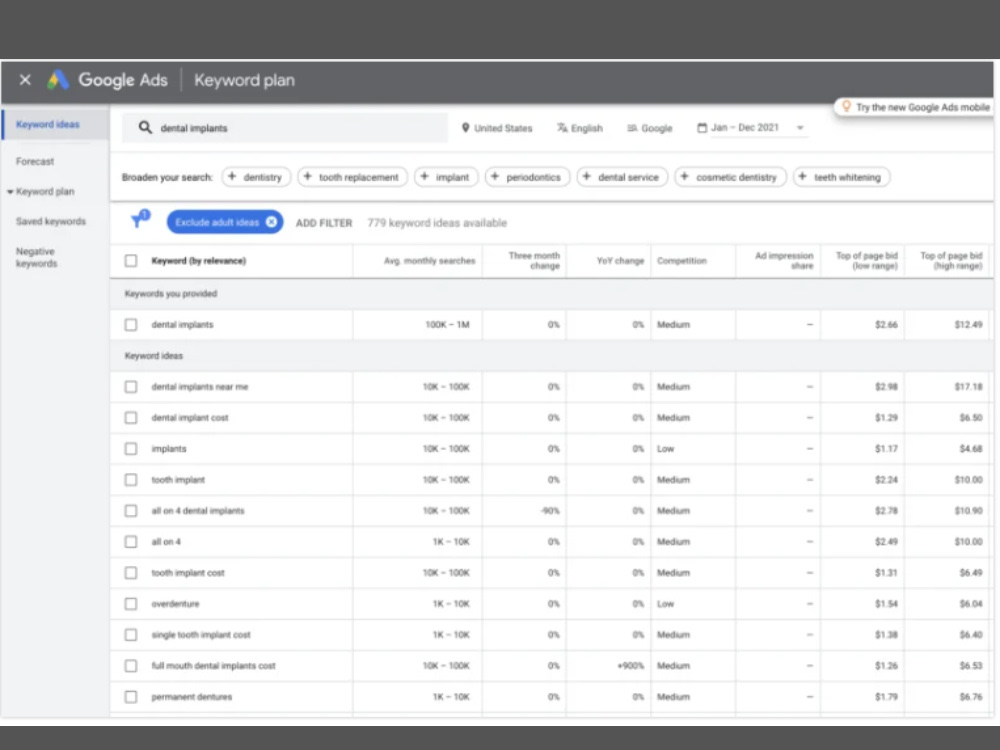Image resolution: width=1000 pixels, height=750 pixels.
Task: Click the plus icon on periodontics chip
Action: 495,177
